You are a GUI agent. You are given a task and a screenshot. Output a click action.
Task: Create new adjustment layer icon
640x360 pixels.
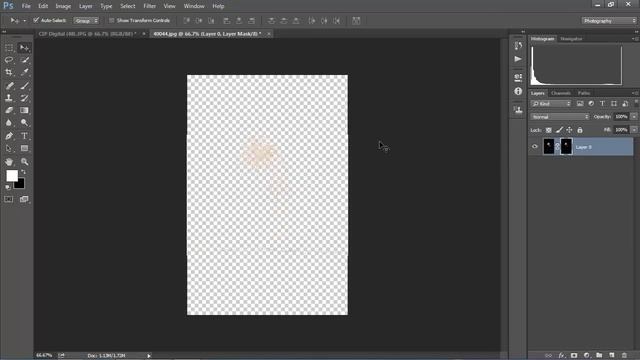point(587,356)
